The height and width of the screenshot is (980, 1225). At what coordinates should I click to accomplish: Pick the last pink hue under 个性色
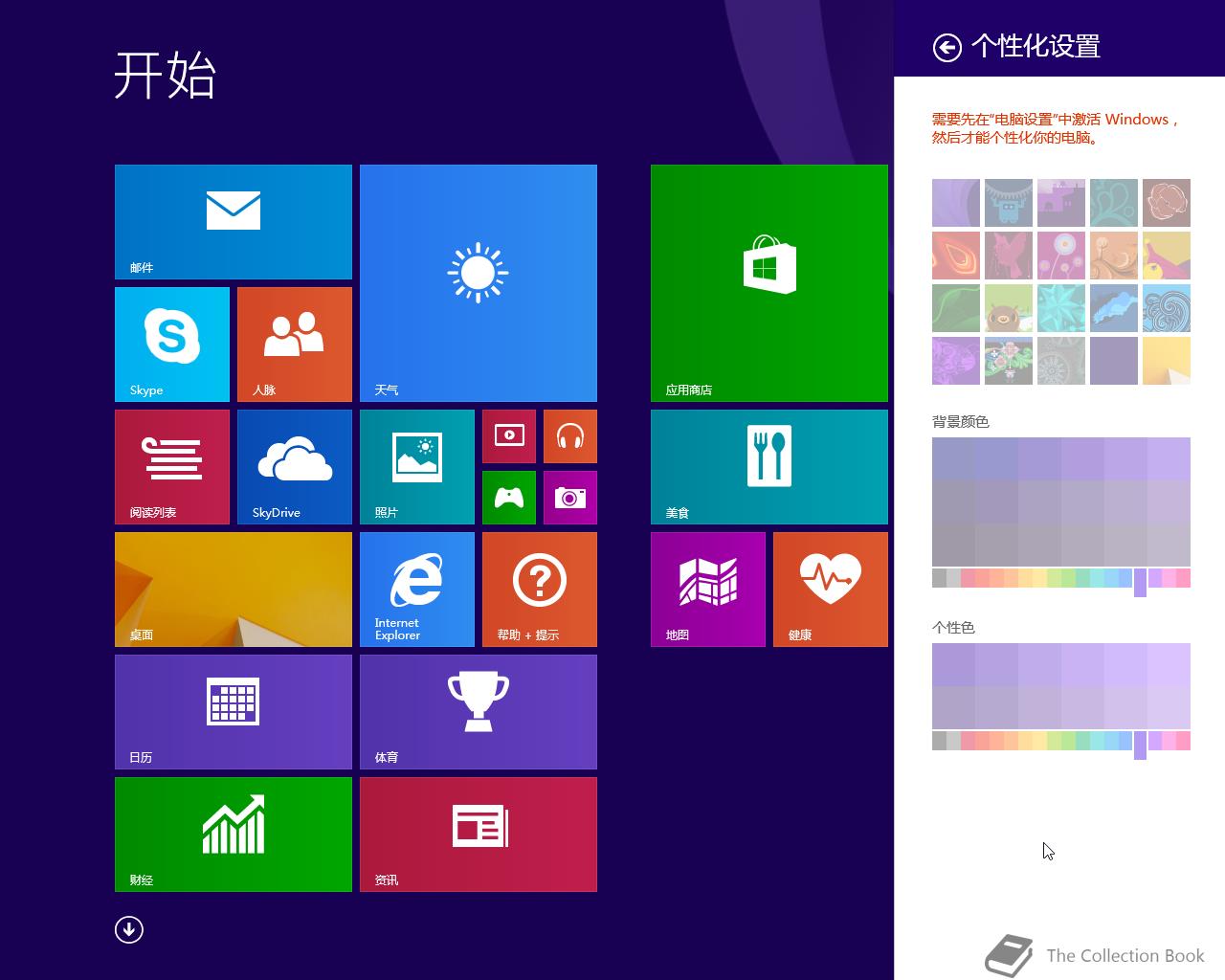[x=1183, y=741]
